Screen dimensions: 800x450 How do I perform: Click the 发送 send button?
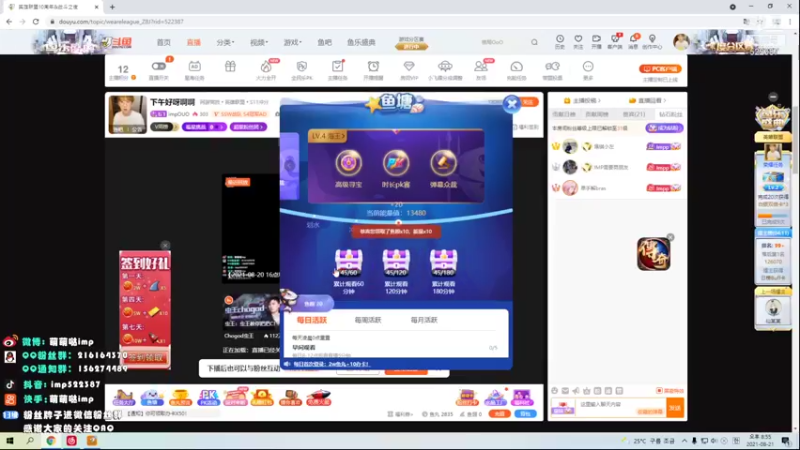675,408
